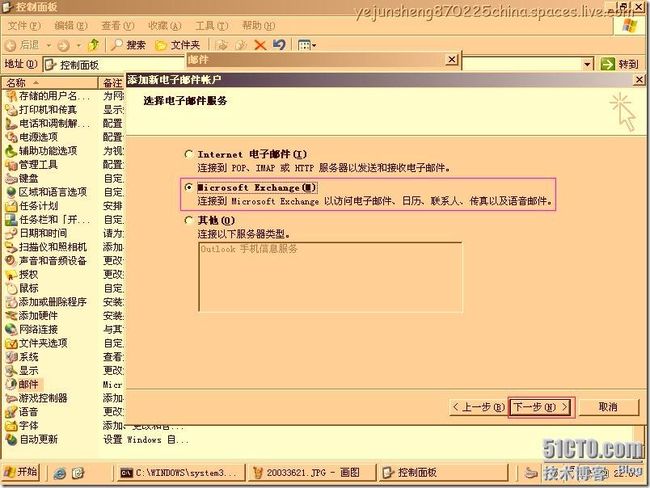
Task: Select 键盘 item
Action: [x=22, y=178]
